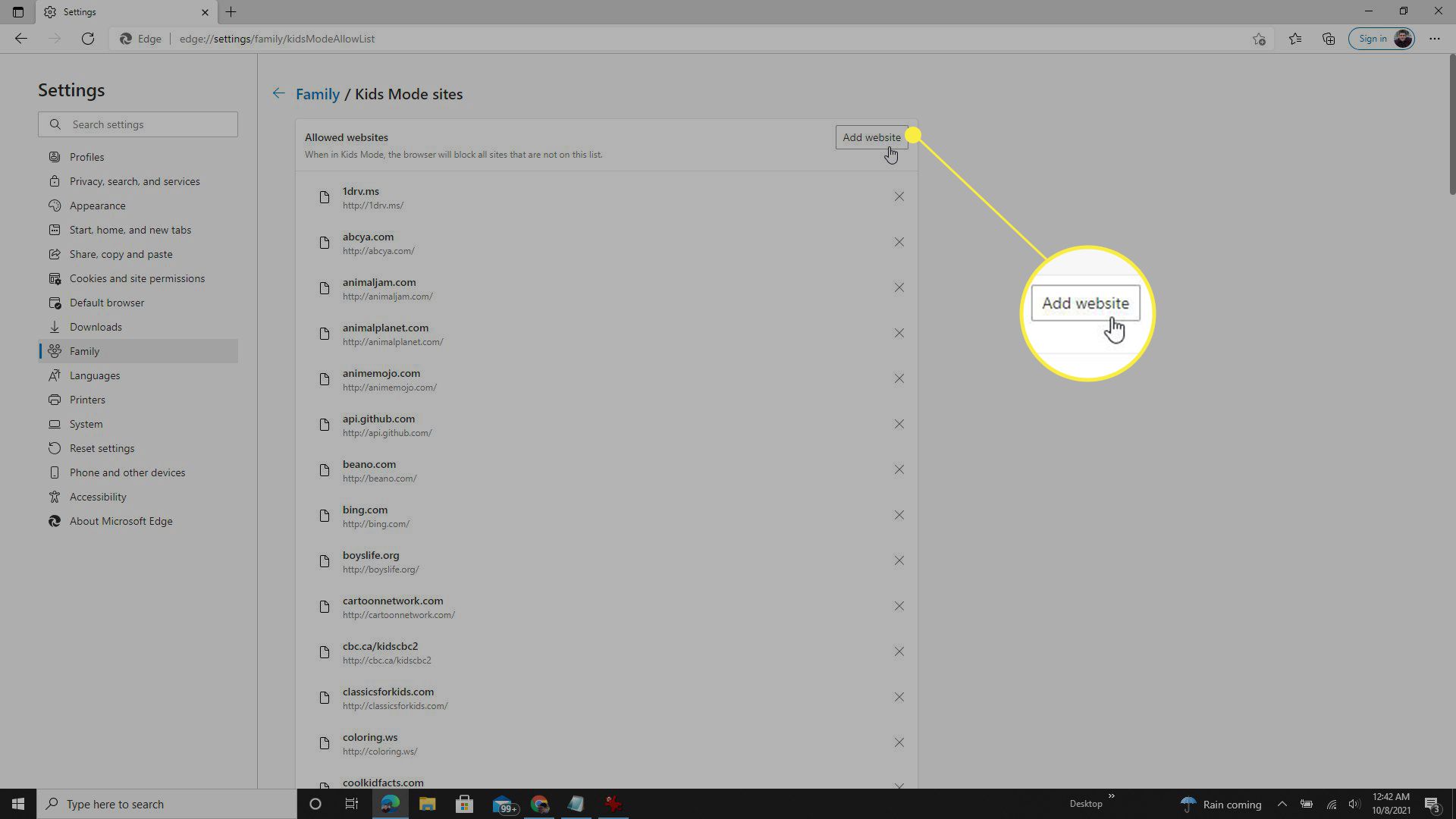Click the Sign in button
1456x819 pixels.
coord(1381,39)
